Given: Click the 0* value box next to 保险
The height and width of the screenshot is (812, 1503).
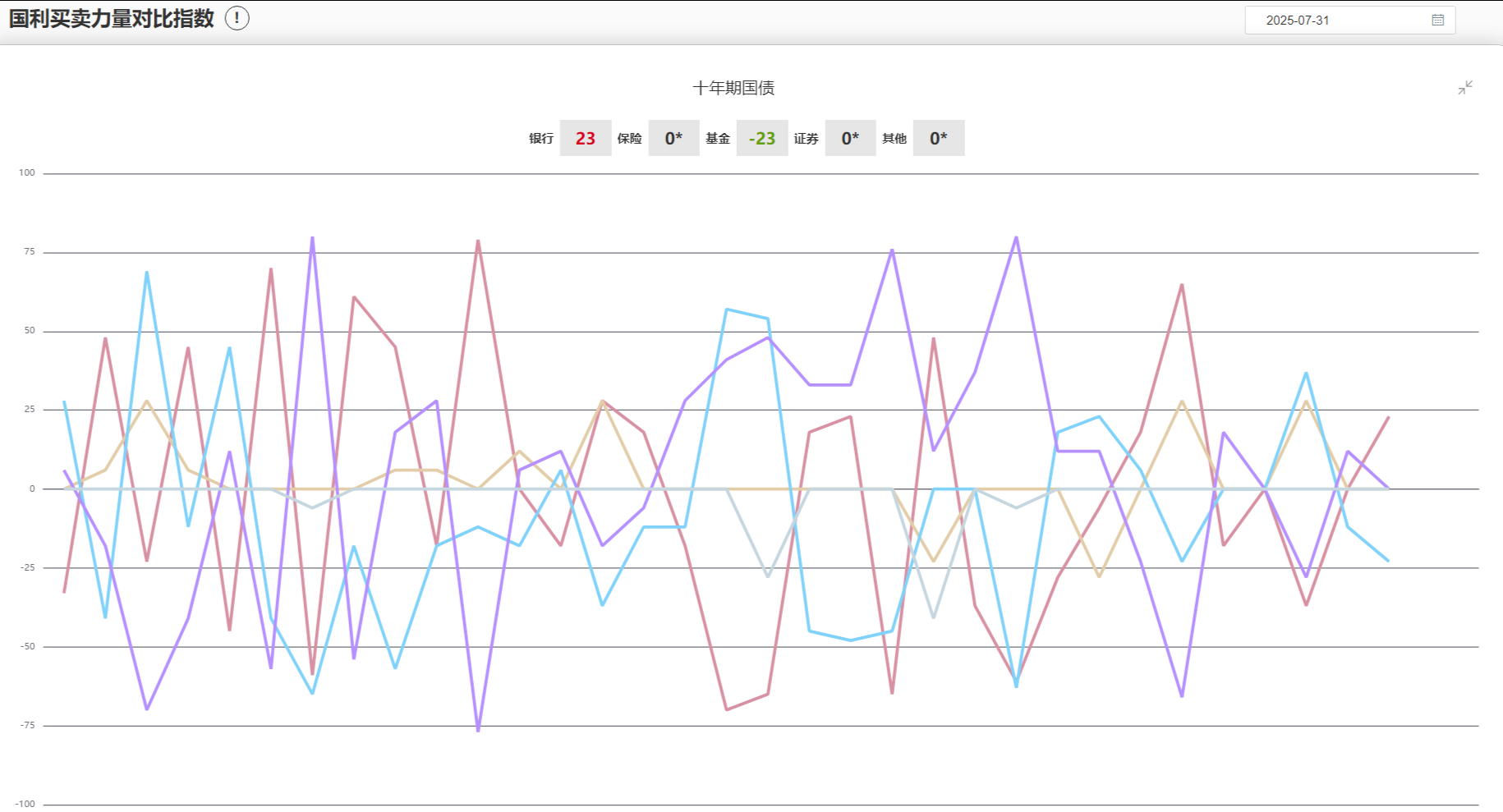Looking at the screenshot, I should (673, 138).
